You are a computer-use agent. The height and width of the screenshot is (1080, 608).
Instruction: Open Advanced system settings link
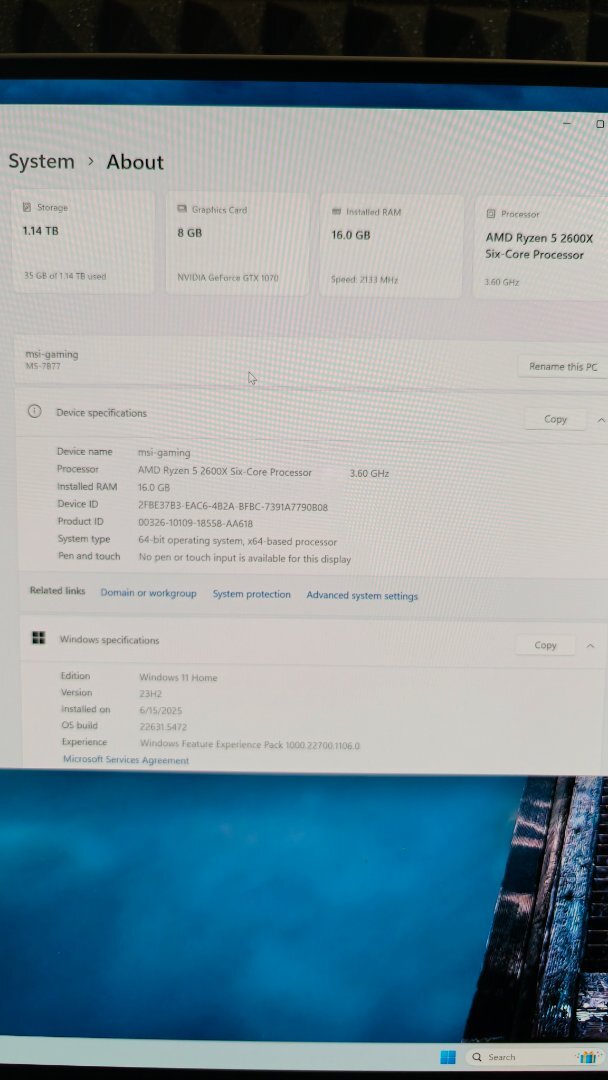click(362, 596)
